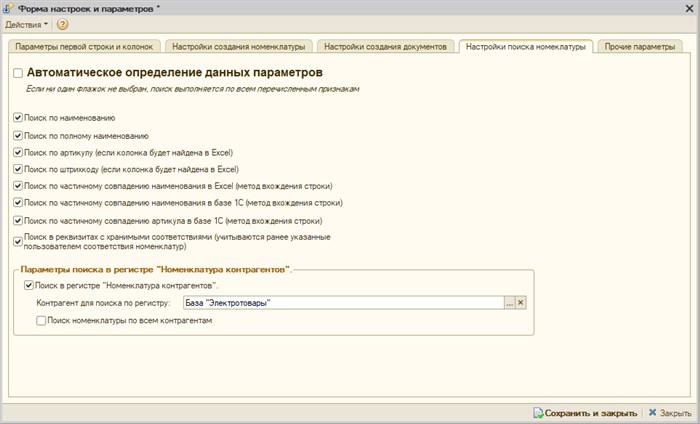Toggle partial артикул match in базе 1С
This screenshot has width=700, height=424.
click(x=18, y=220)
